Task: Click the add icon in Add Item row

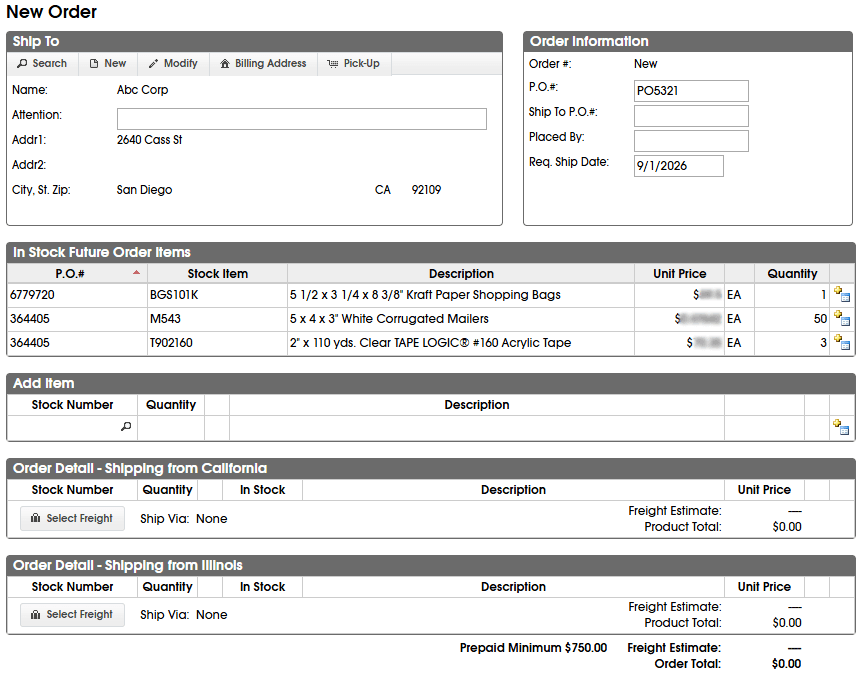Action: pyautogui.click(x=841, y=427)
